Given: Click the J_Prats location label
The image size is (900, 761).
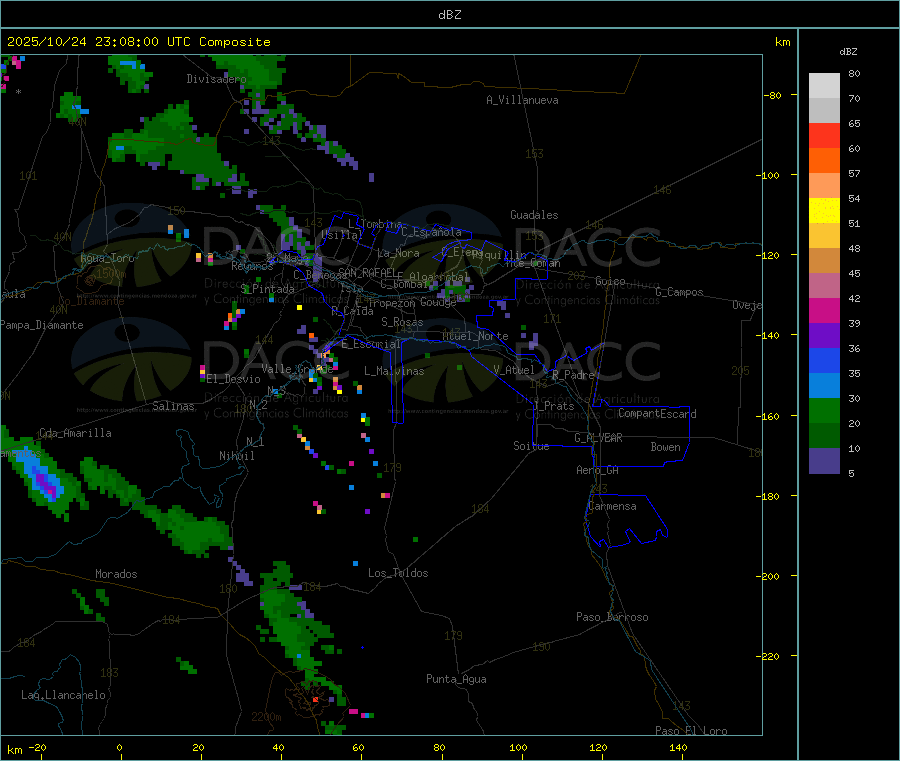Looking at the screenshot, I should tap(554, 406).
